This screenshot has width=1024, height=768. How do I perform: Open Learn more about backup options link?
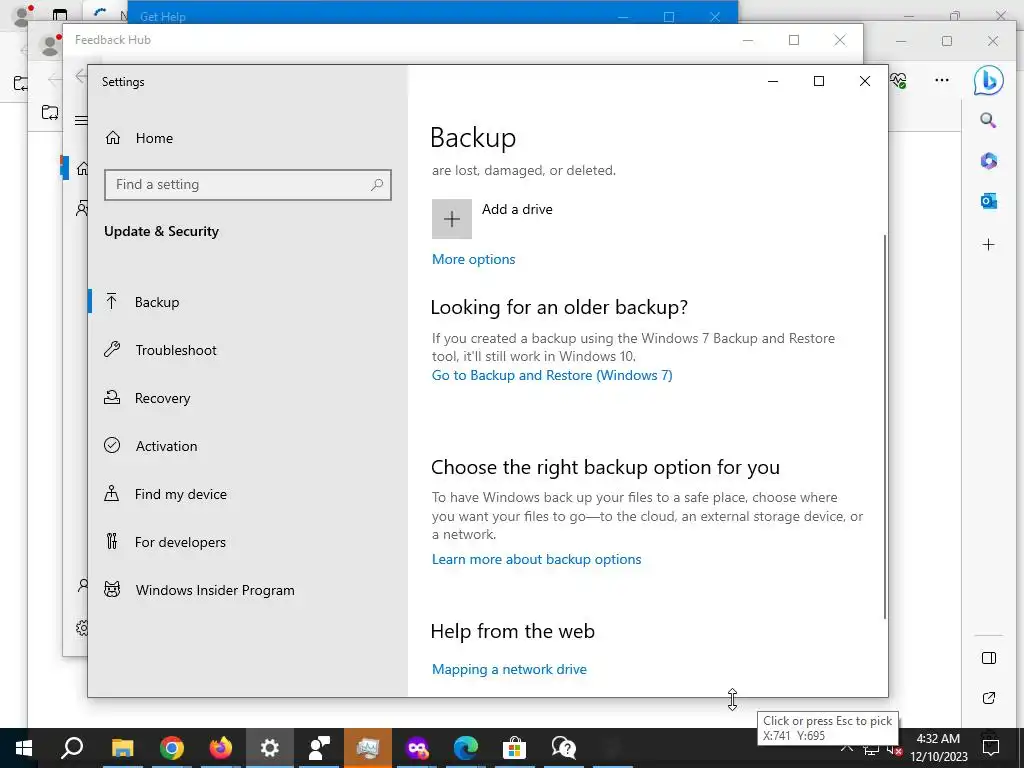click(x=536, y=560)
